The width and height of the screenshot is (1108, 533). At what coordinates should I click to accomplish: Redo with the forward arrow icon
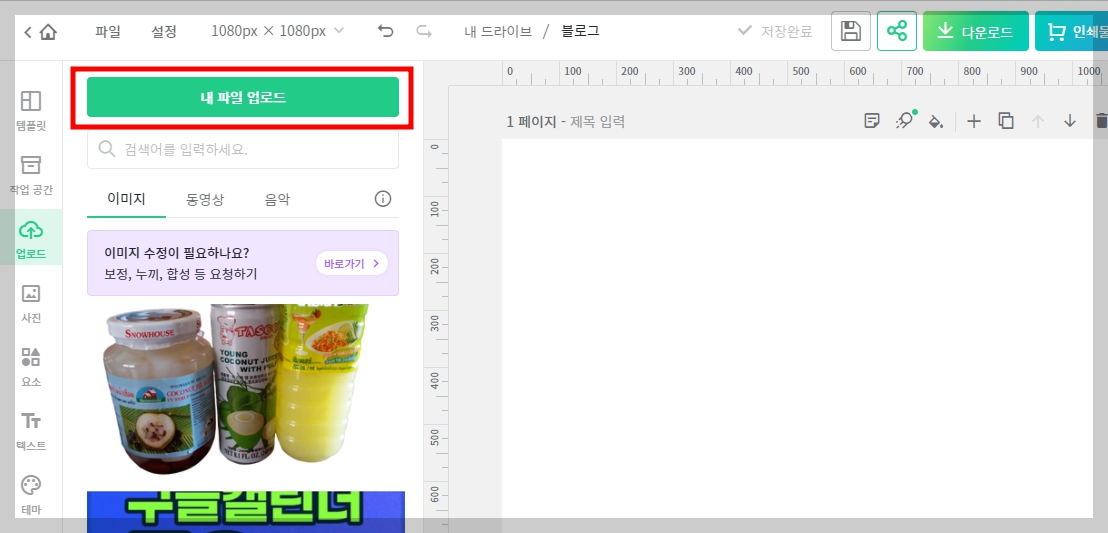pos(424,31)
